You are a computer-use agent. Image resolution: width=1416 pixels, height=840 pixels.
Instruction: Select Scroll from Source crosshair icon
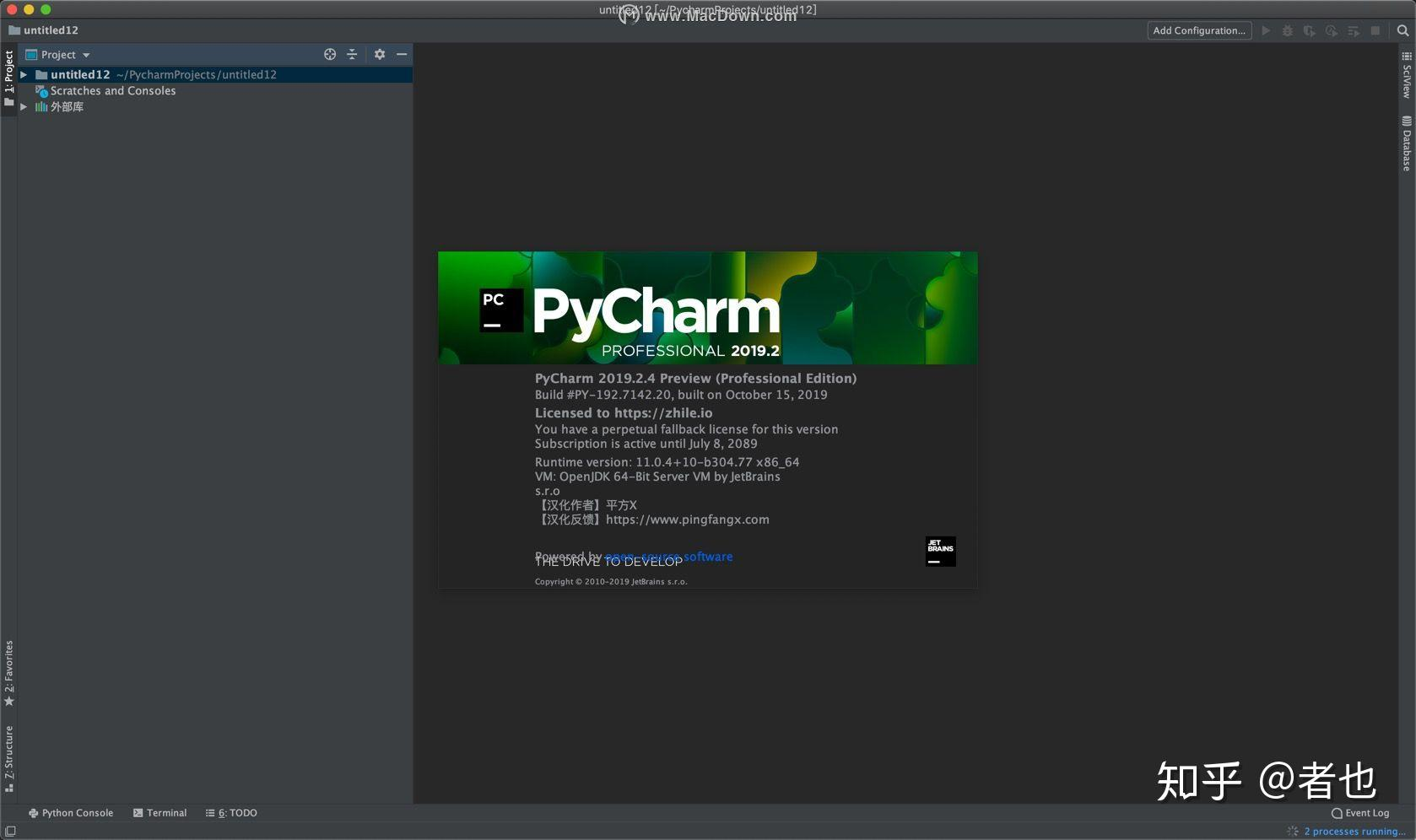(x=330, y=54)
